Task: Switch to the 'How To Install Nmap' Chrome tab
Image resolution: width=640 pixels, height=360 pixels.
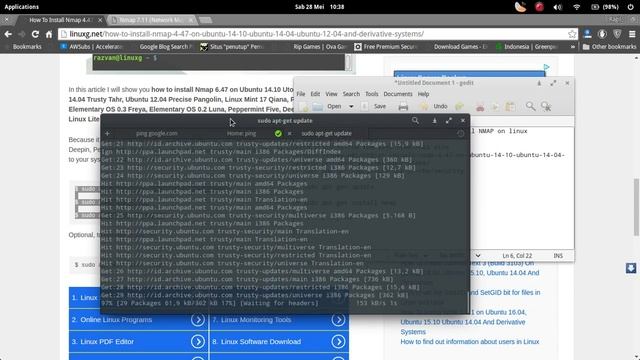Action: point(61,20)
